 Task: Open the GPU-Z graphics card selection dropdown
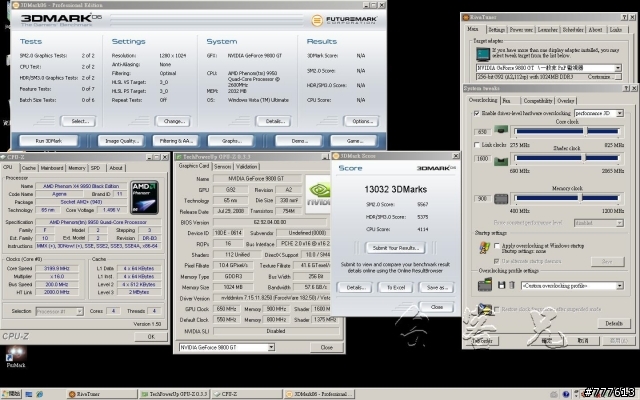click(271, 347)
